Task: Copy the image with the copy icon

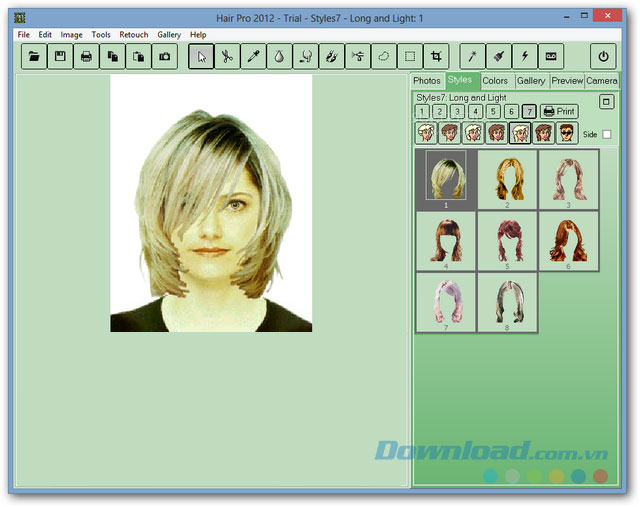Action: 112,56
